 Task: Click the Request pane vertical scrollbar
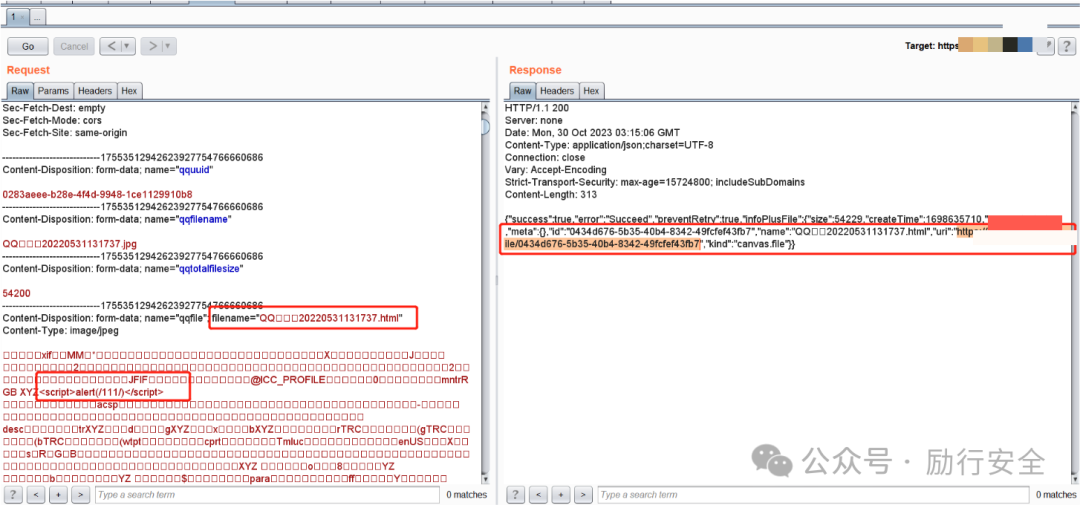click(486, 293)
